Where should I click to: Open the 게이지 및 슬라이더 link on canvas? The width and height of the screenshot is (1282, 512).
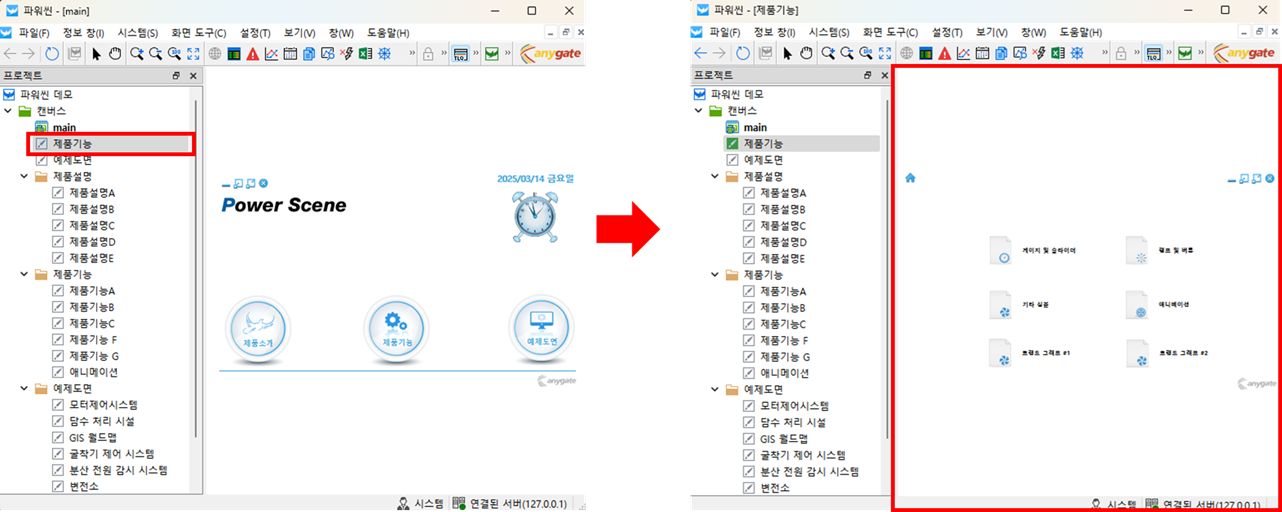[x=1048, y=251]
